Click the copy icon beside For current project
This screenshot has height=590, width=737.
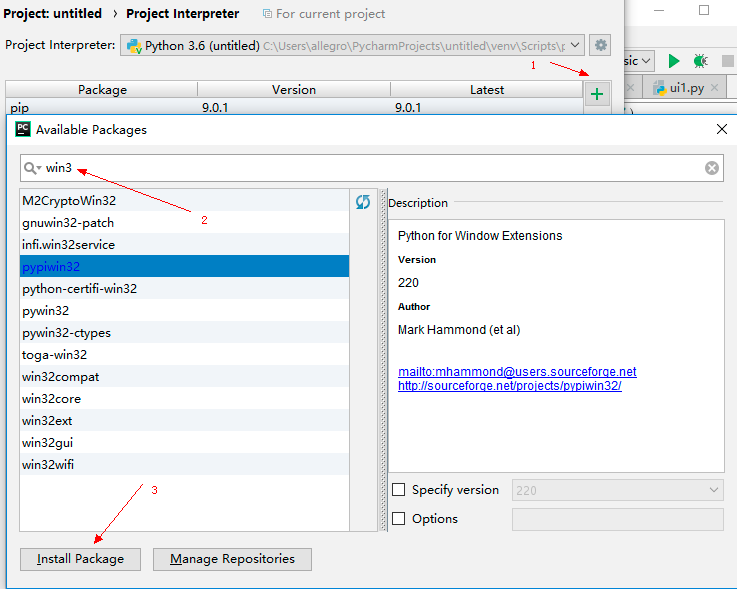point(267,14)
